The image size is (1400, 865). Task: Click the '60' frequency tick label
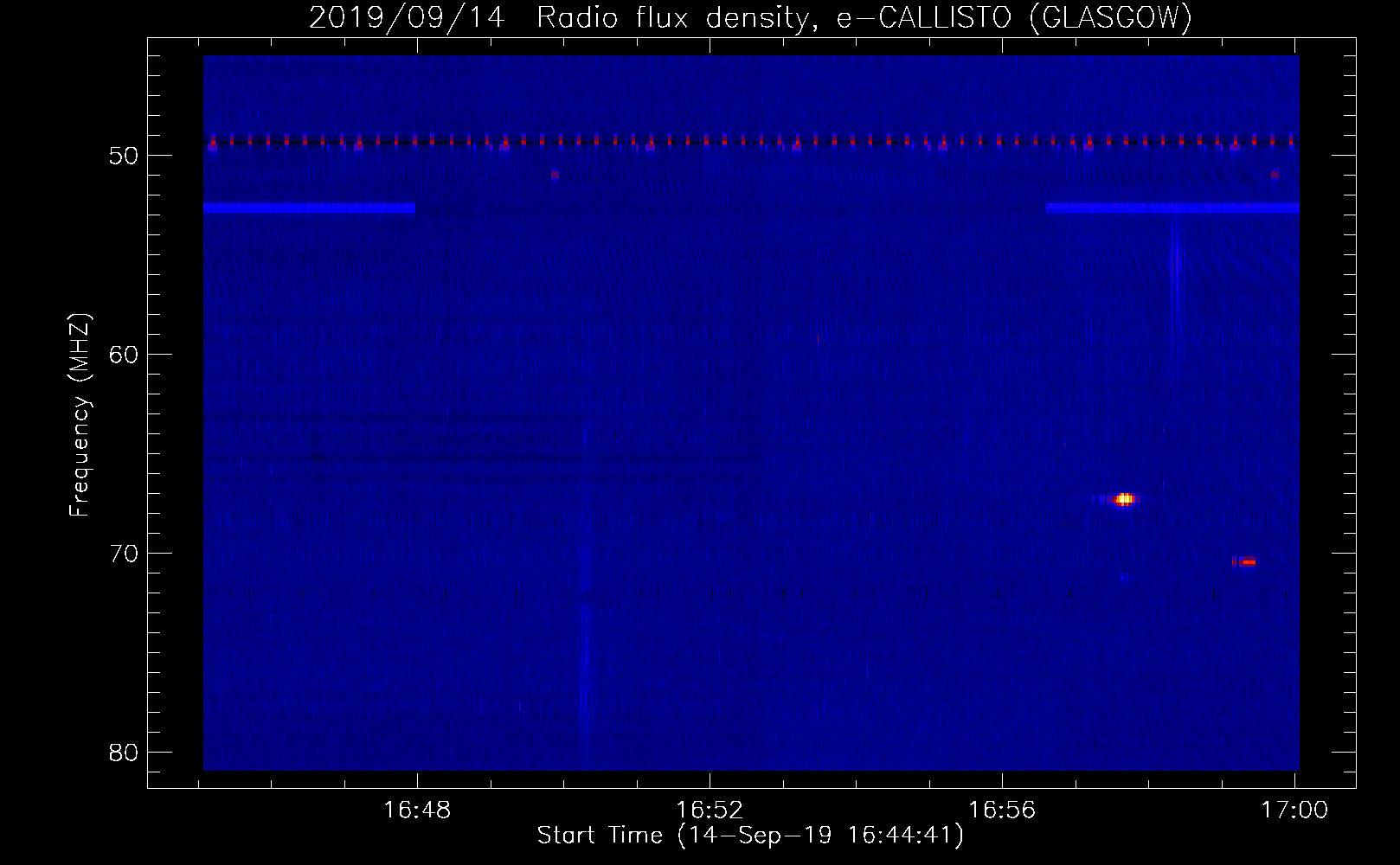tap(124, 355)
